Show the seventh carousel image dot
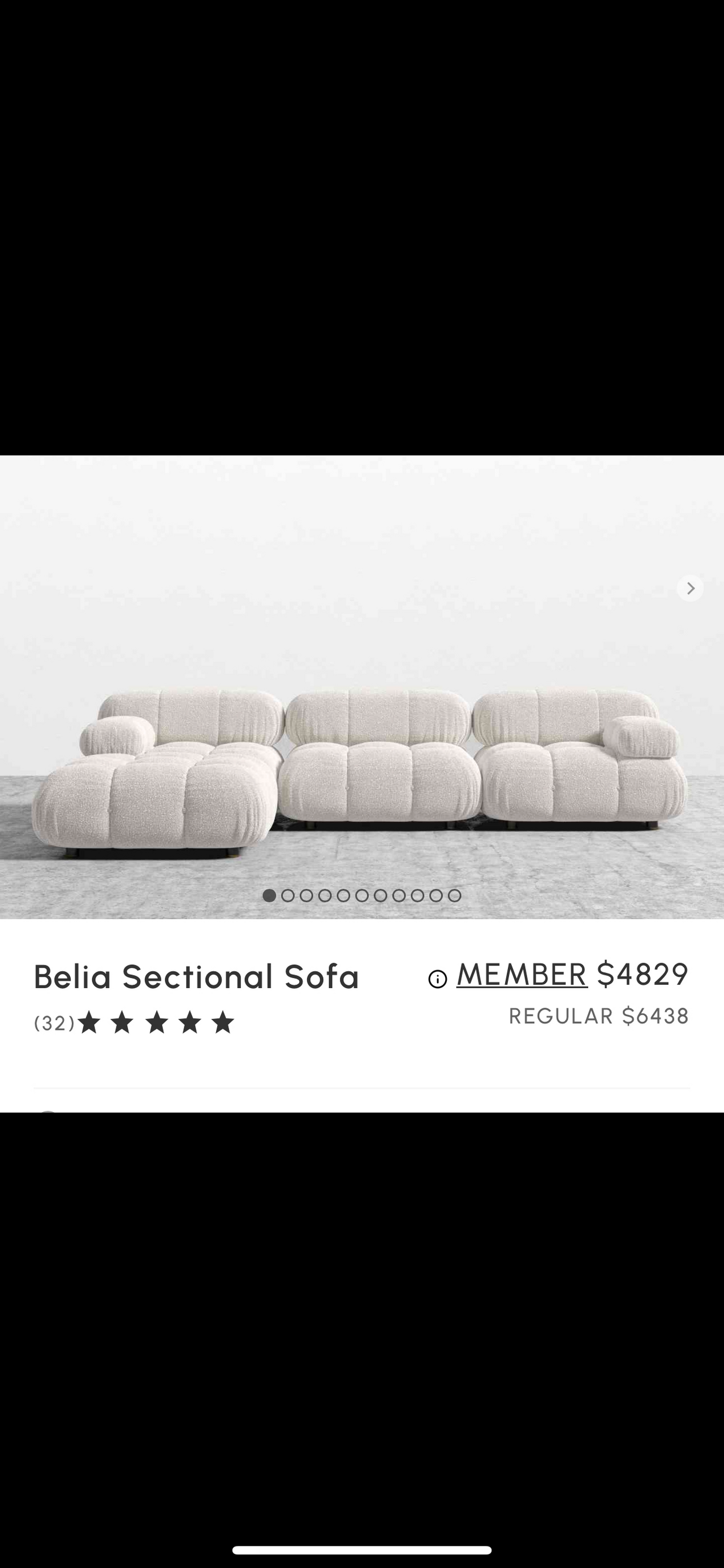Viewport: 724px width, 1568px height. click(x=381, y=895)
